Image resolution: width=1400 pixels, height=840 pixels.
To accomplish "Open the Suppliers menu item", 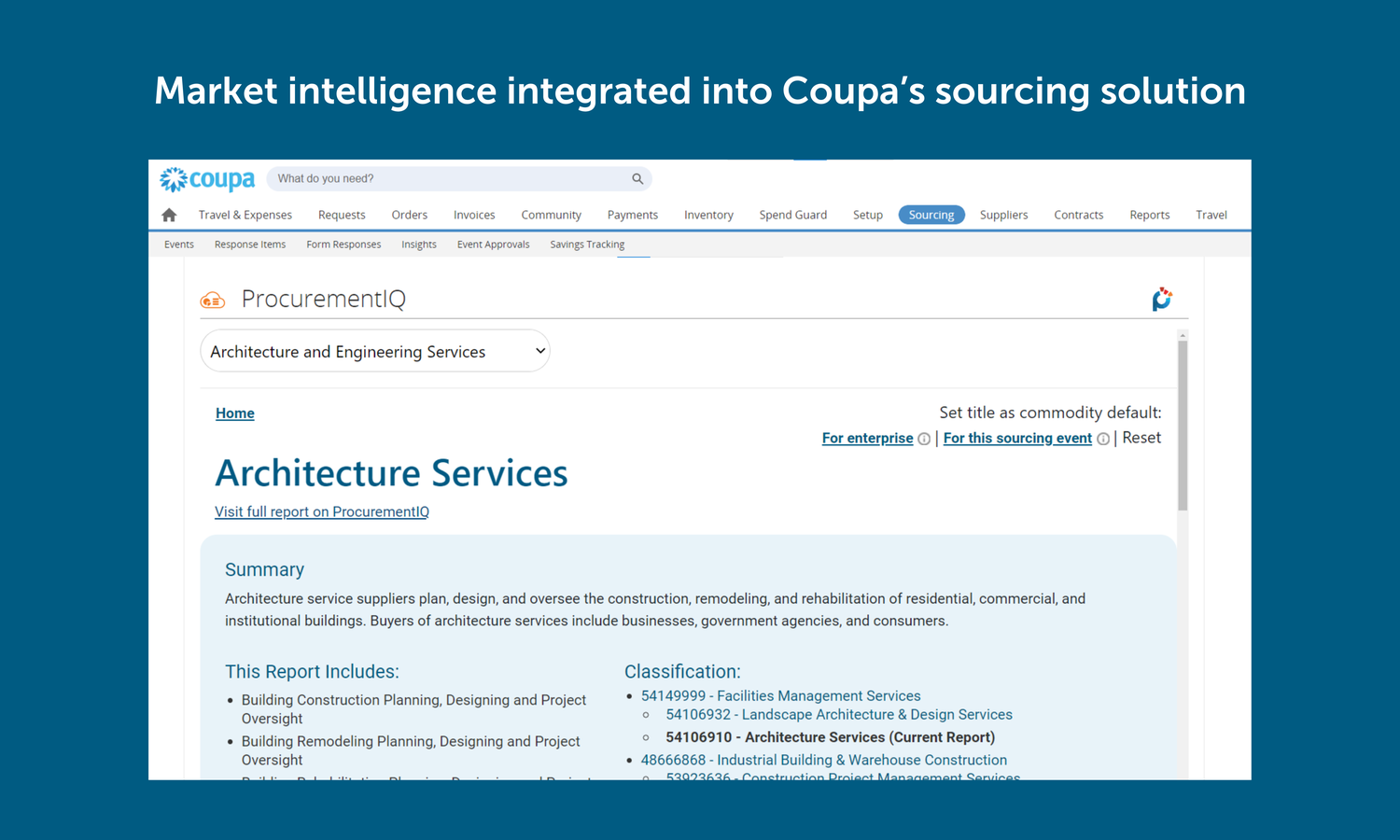I will point(1004,215).
